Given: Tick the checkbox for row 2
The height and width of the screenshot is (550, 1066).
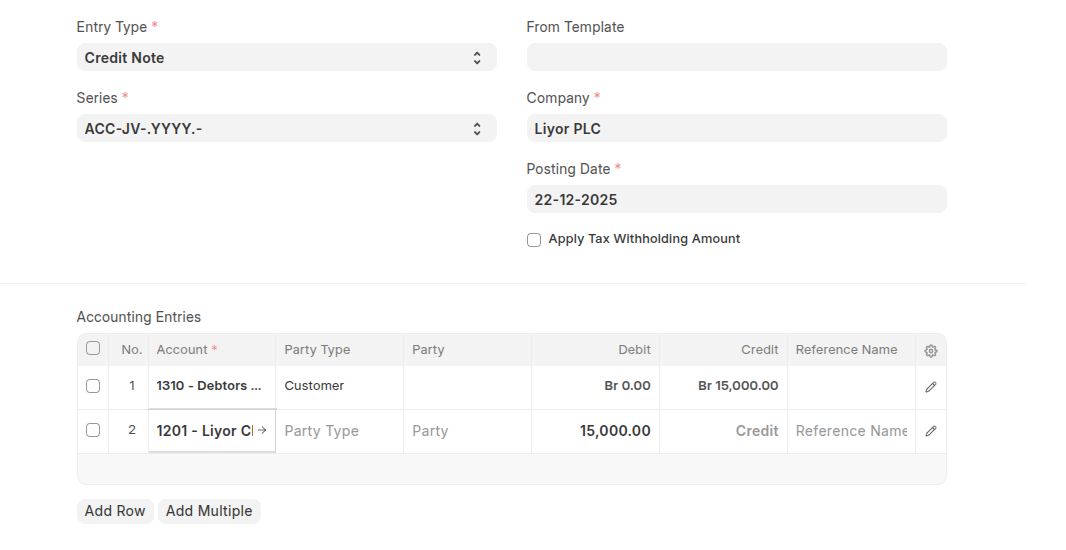Looking at the screenshot, I should click(x=93, y=431).
